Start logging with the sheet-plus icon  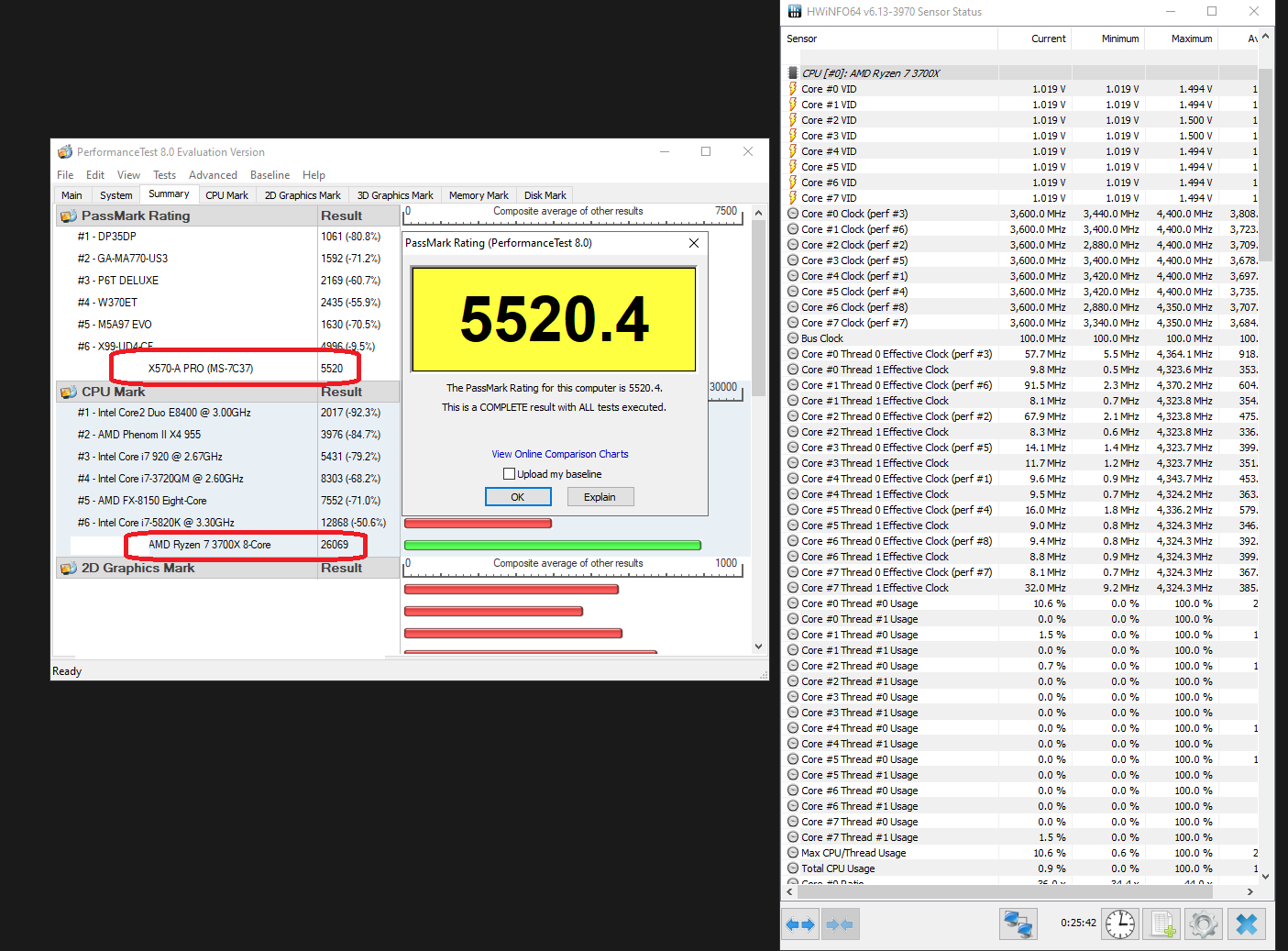(x=1162, y=924)
